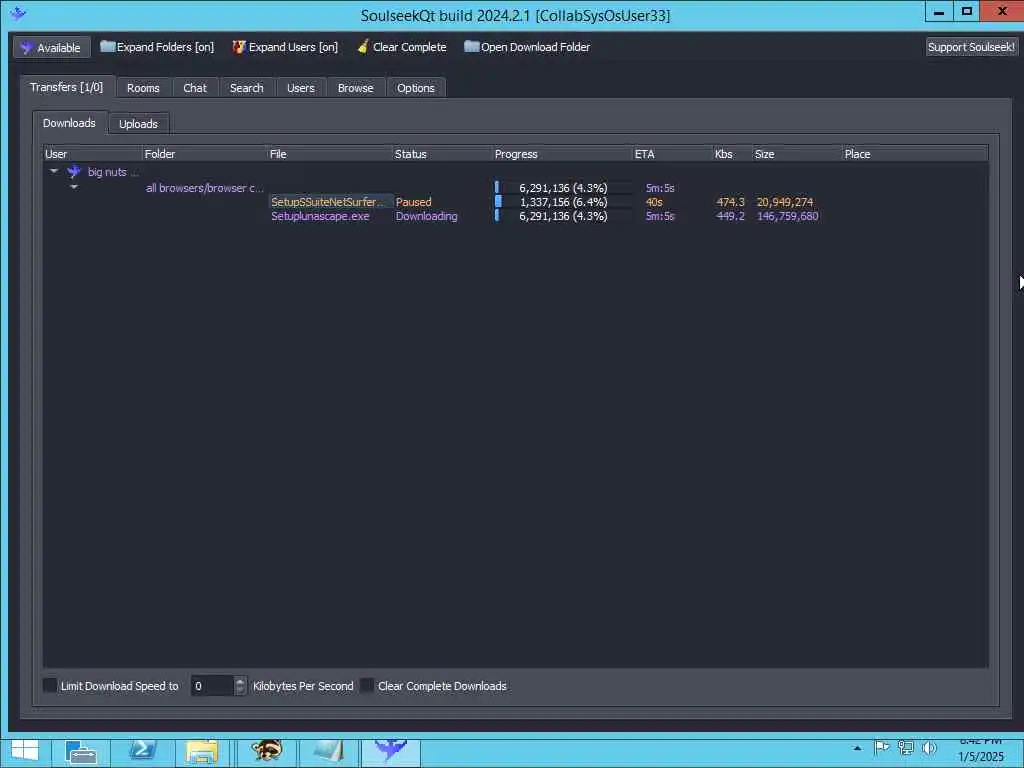The image size is (1024, 768).
Task: Click Support Soulseek! button
Action: [970, 47]
